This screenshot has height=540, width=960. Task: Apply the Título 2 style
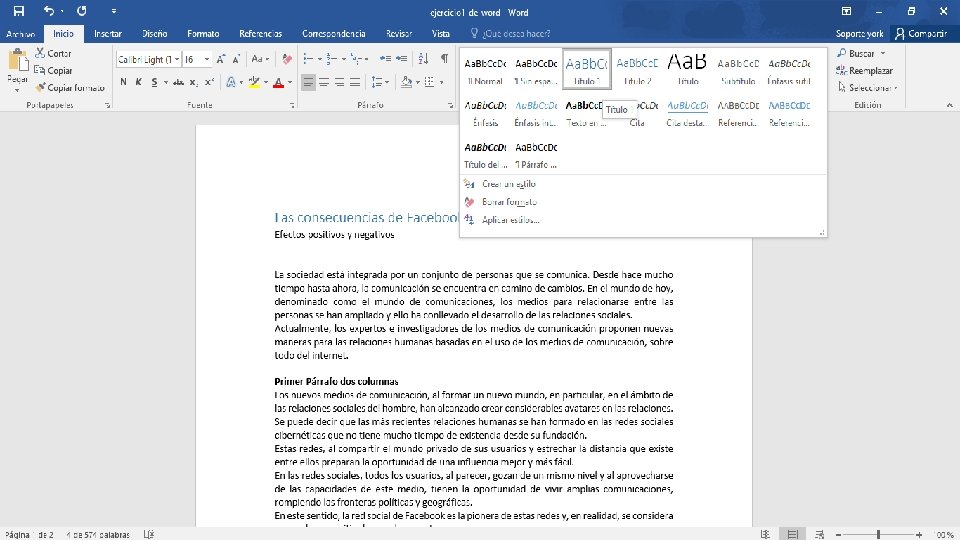point(637,70)
